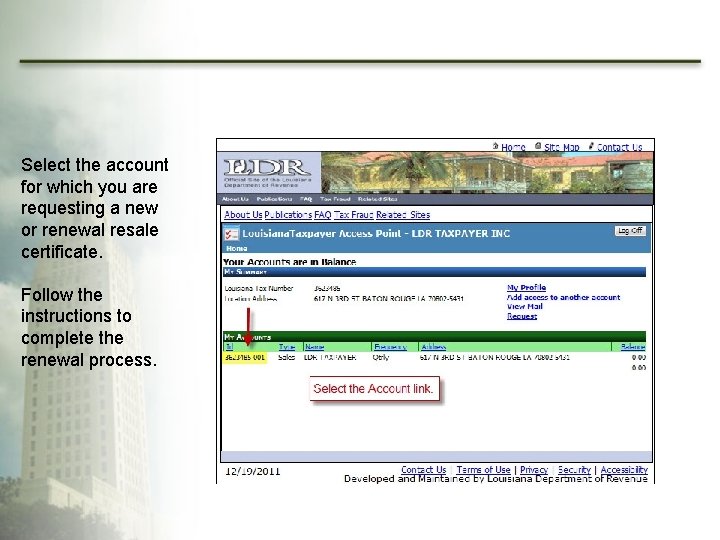Screen dimensions: 720x540
Task: Click the Qtrly frequency cell
Action: (381, 357)
